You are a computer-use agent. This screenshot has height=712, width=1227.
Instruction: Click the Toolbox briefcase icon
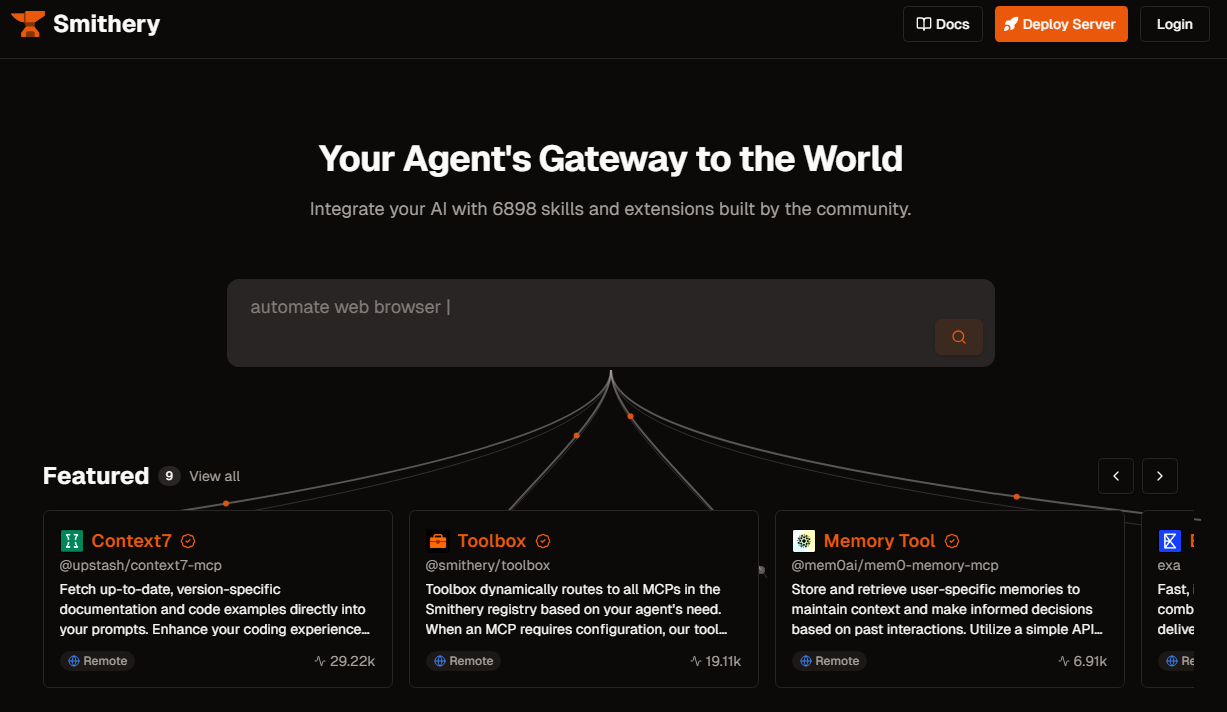(437, 541)
